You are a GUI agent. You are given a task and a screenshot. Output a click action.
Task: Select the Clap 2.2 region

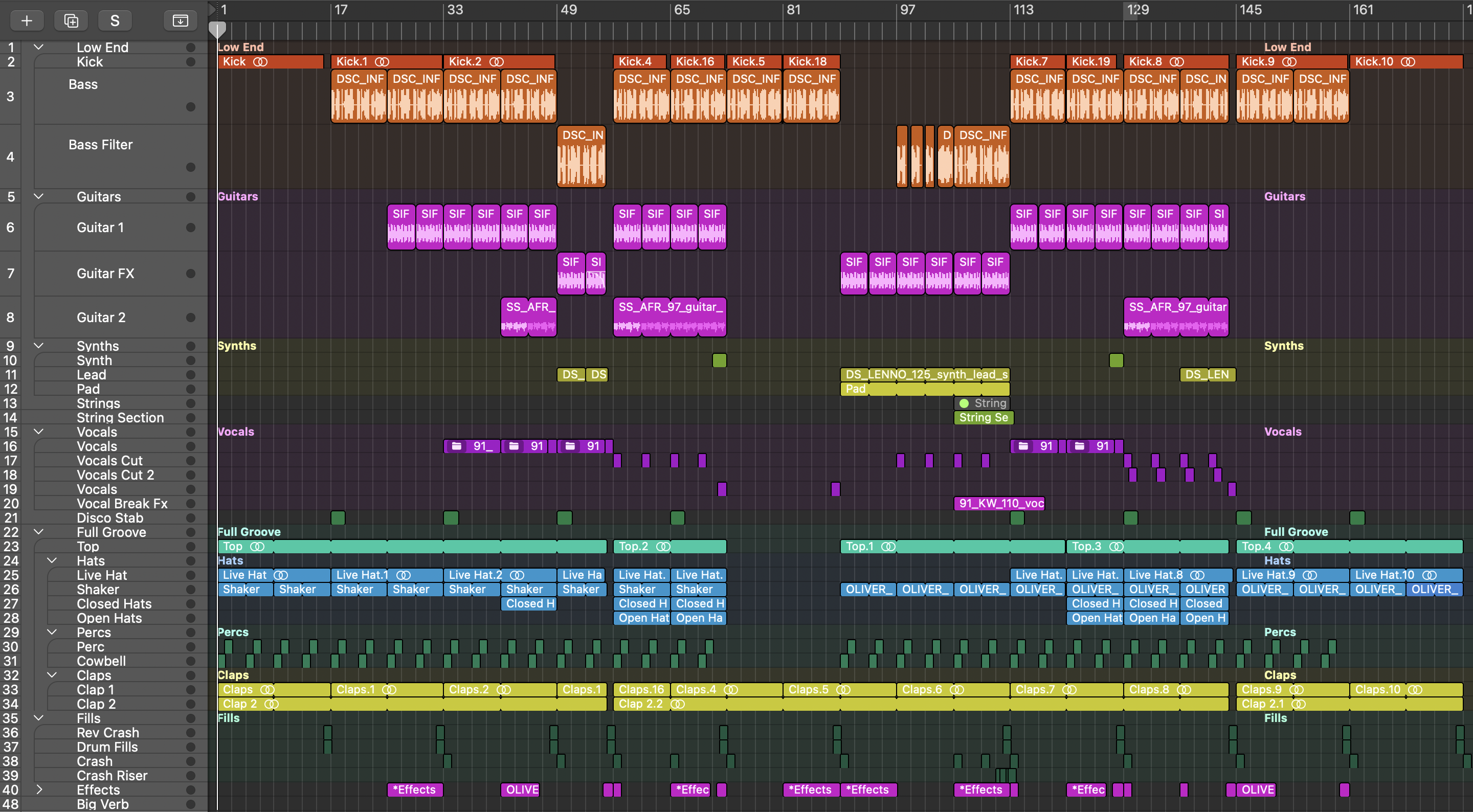point(921,704)
